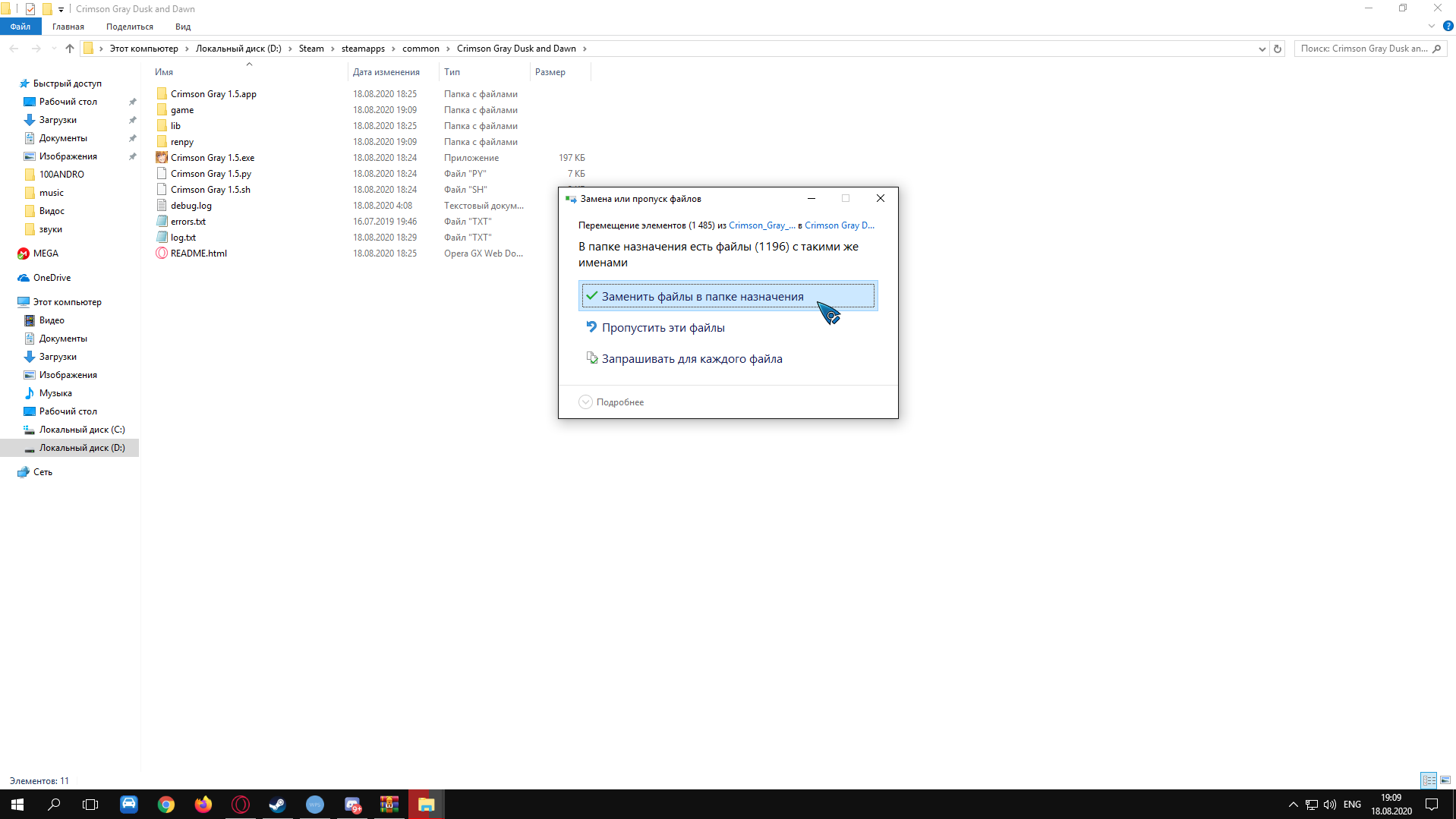This screenshot has height=819, width=1456.
Task: Open the music folder in sidebar
Action: [52, 193]
